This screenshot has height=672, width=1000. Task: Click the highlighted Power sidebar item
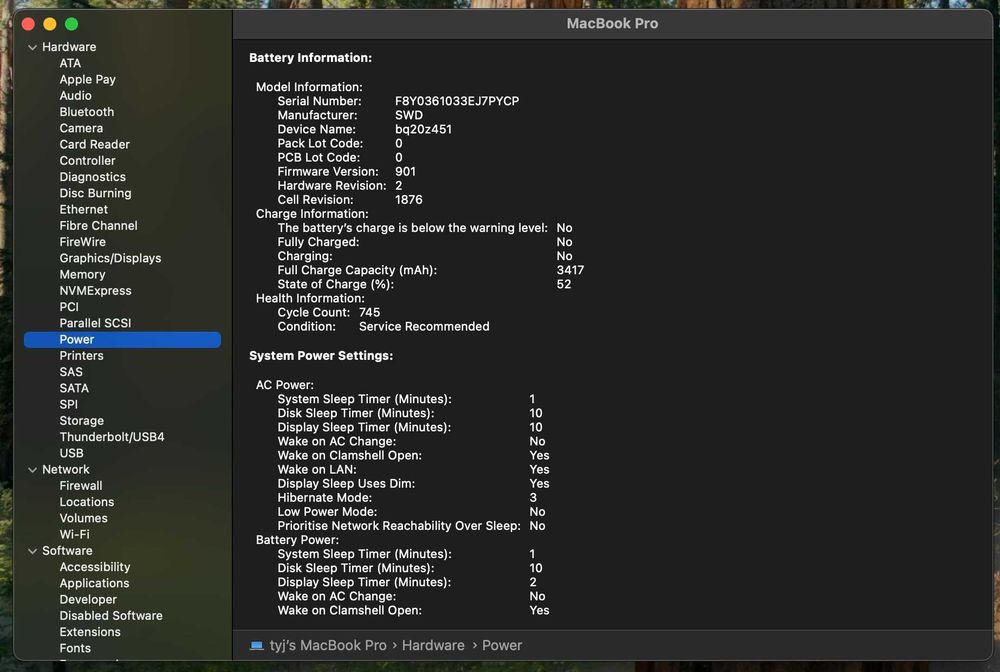[x=122, y=340]
